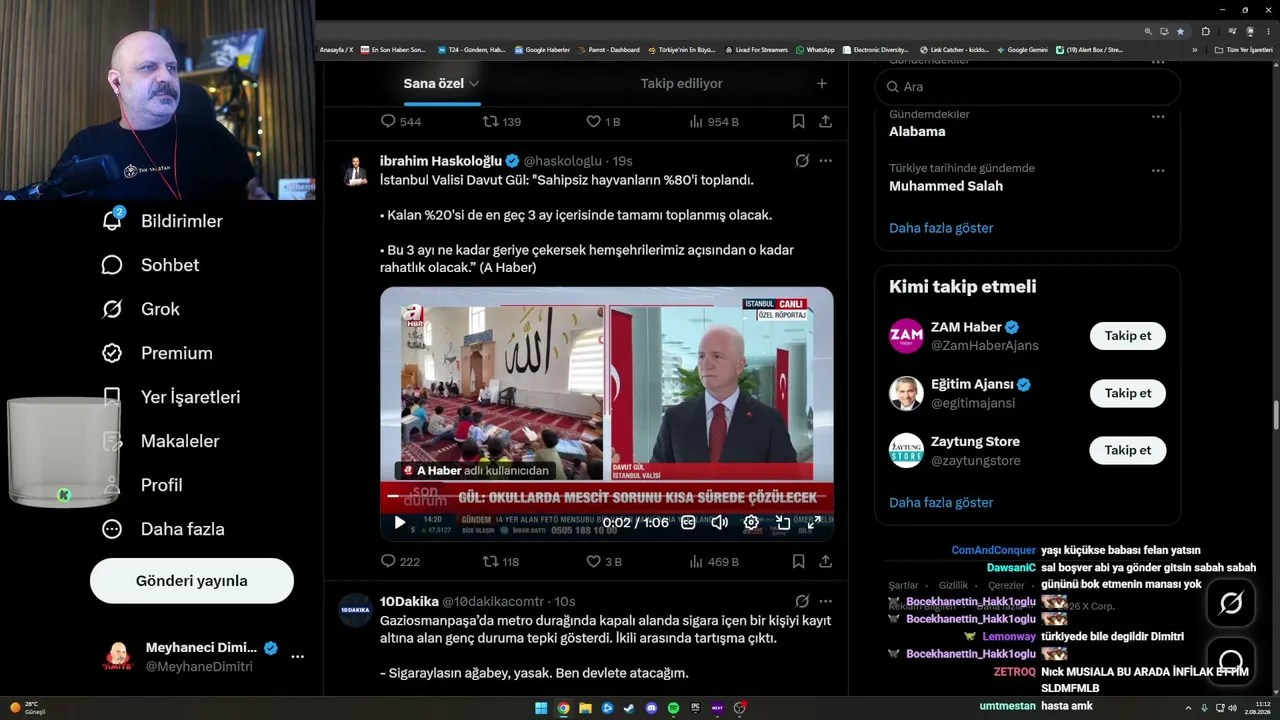Image resolution: width=1280 pixels, height=720 pixels.
Task: View analytics of post with 954 B views
Action: coord(714,122)
